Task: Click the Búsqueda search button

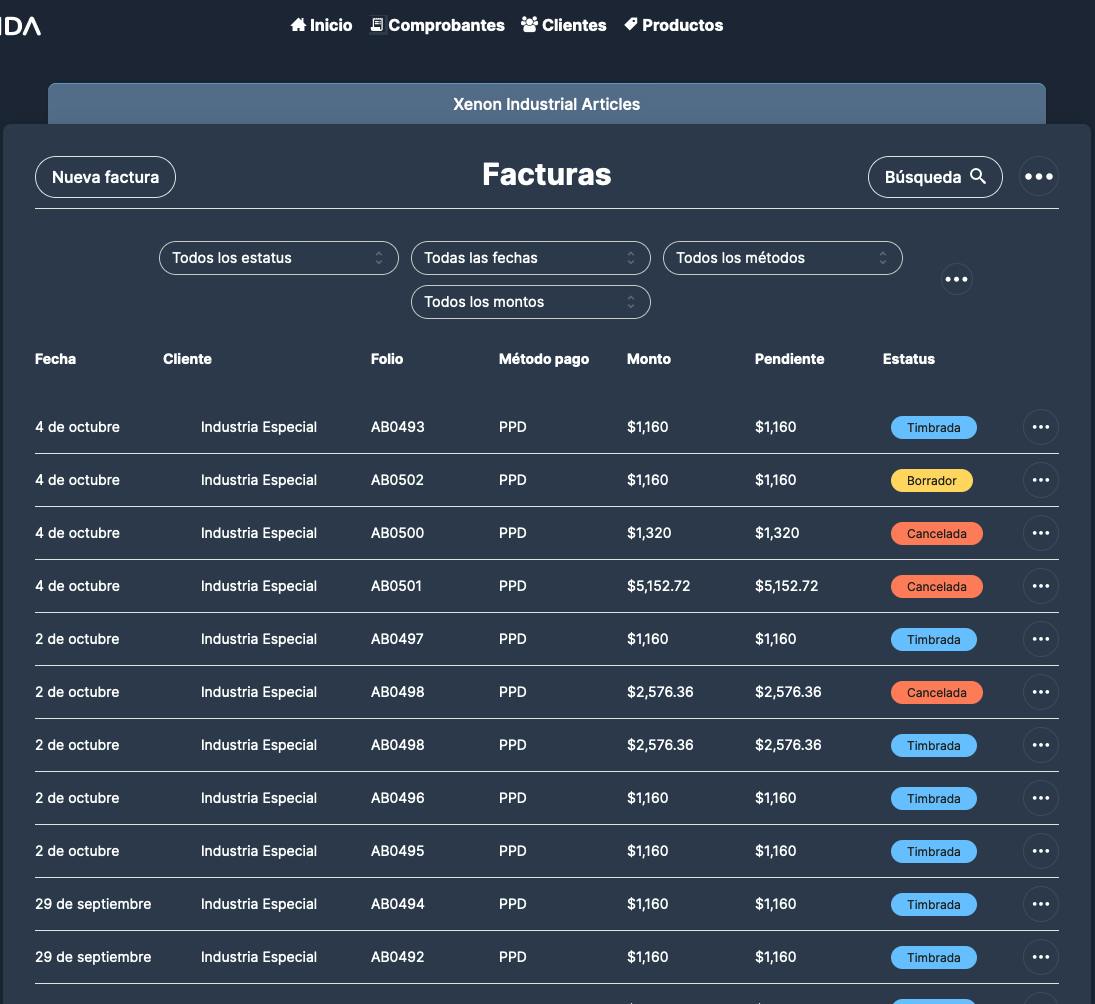Action: [934, 177]
